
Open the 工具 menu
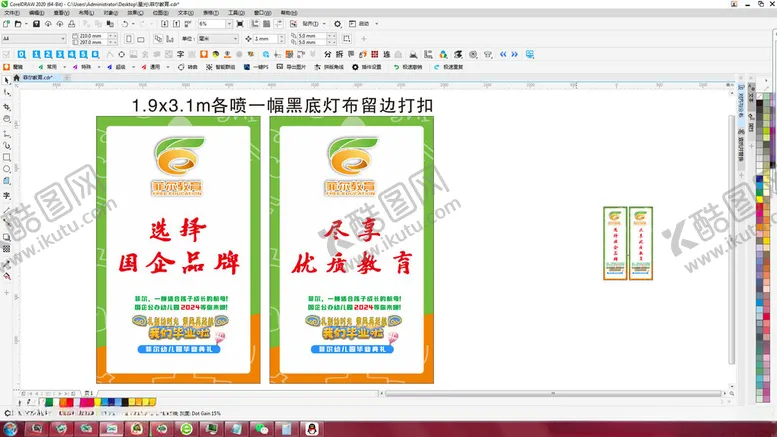236,12
